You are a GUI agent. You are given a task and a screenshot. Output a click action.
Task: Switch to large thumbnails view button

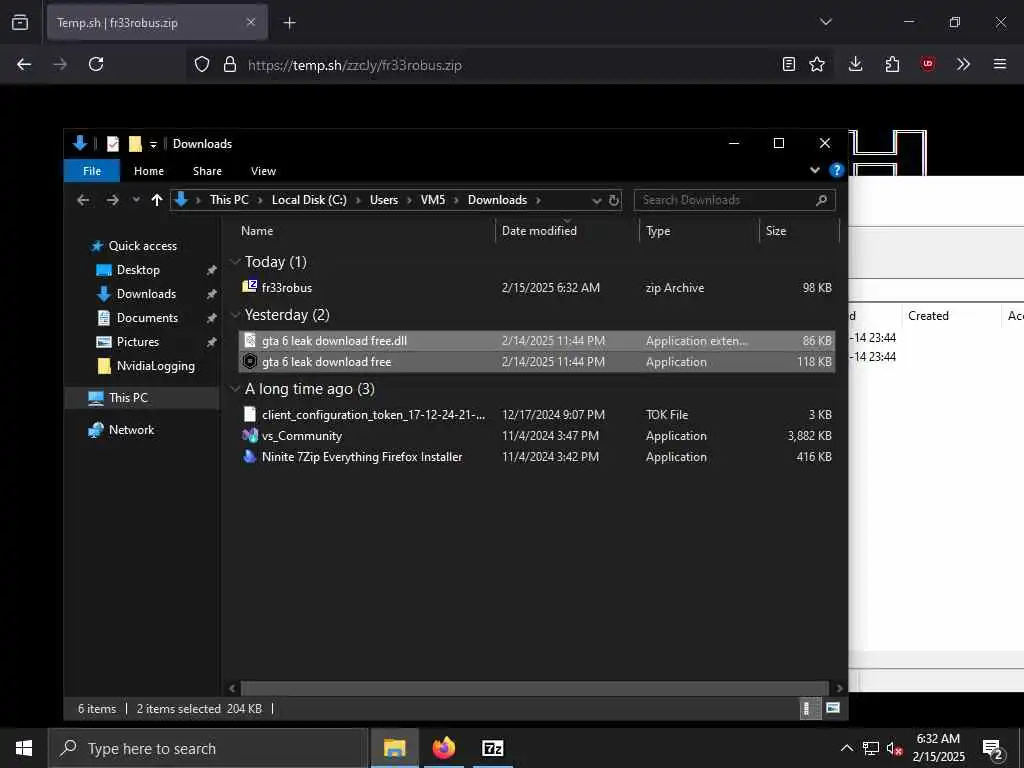833,708
